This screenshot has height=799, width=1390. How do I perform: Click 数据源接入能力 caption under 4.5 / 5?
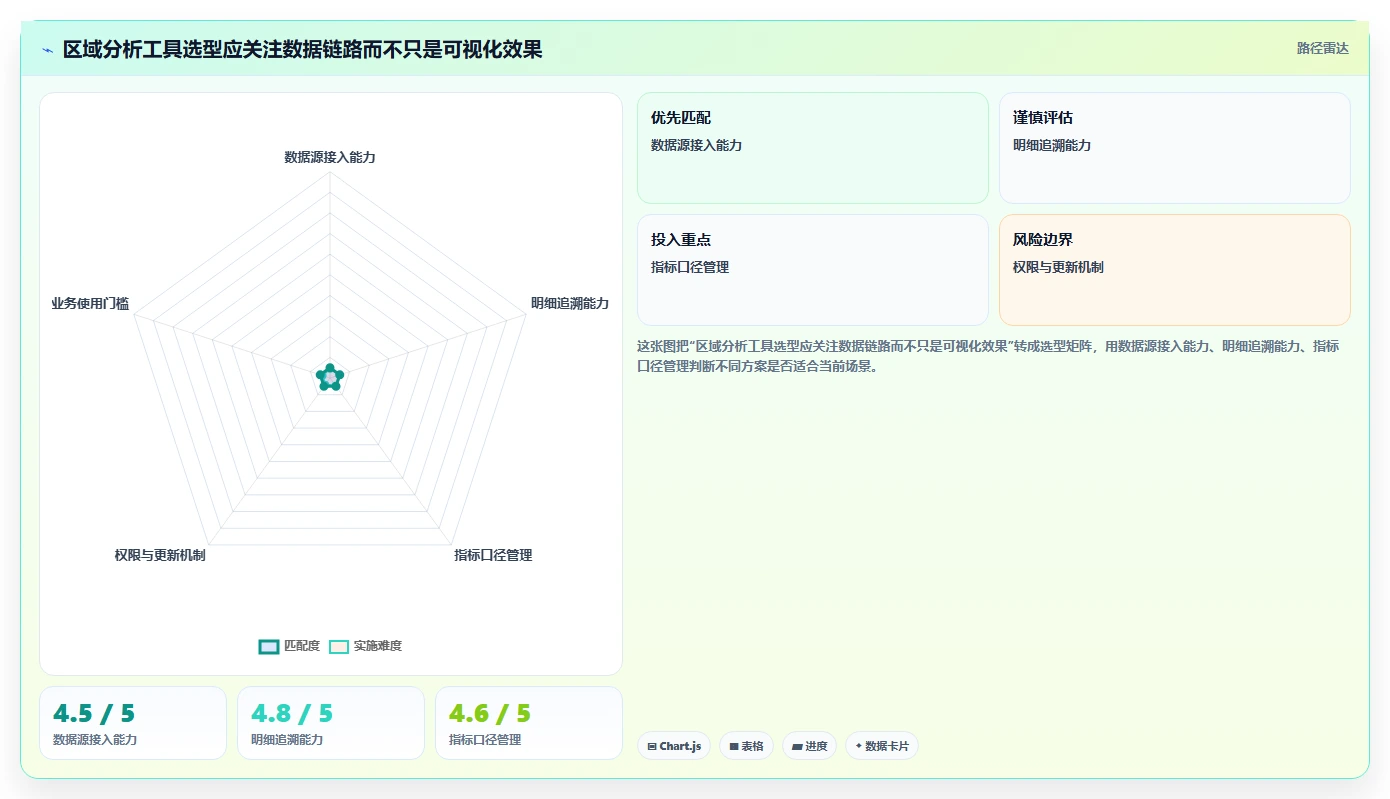tap(95, 740)
